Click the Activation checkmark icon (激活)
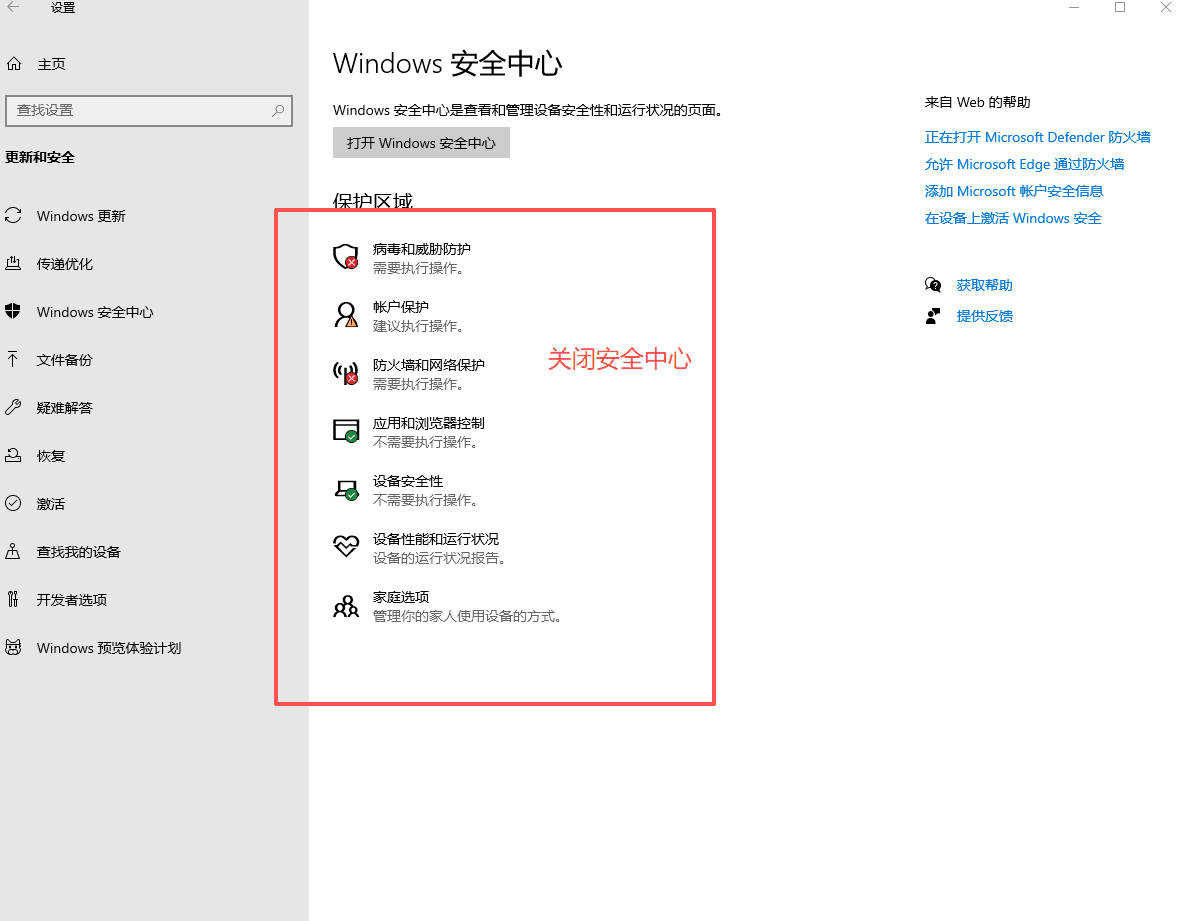This screenshot has height=921, width=1186. [x=13, y=504]
